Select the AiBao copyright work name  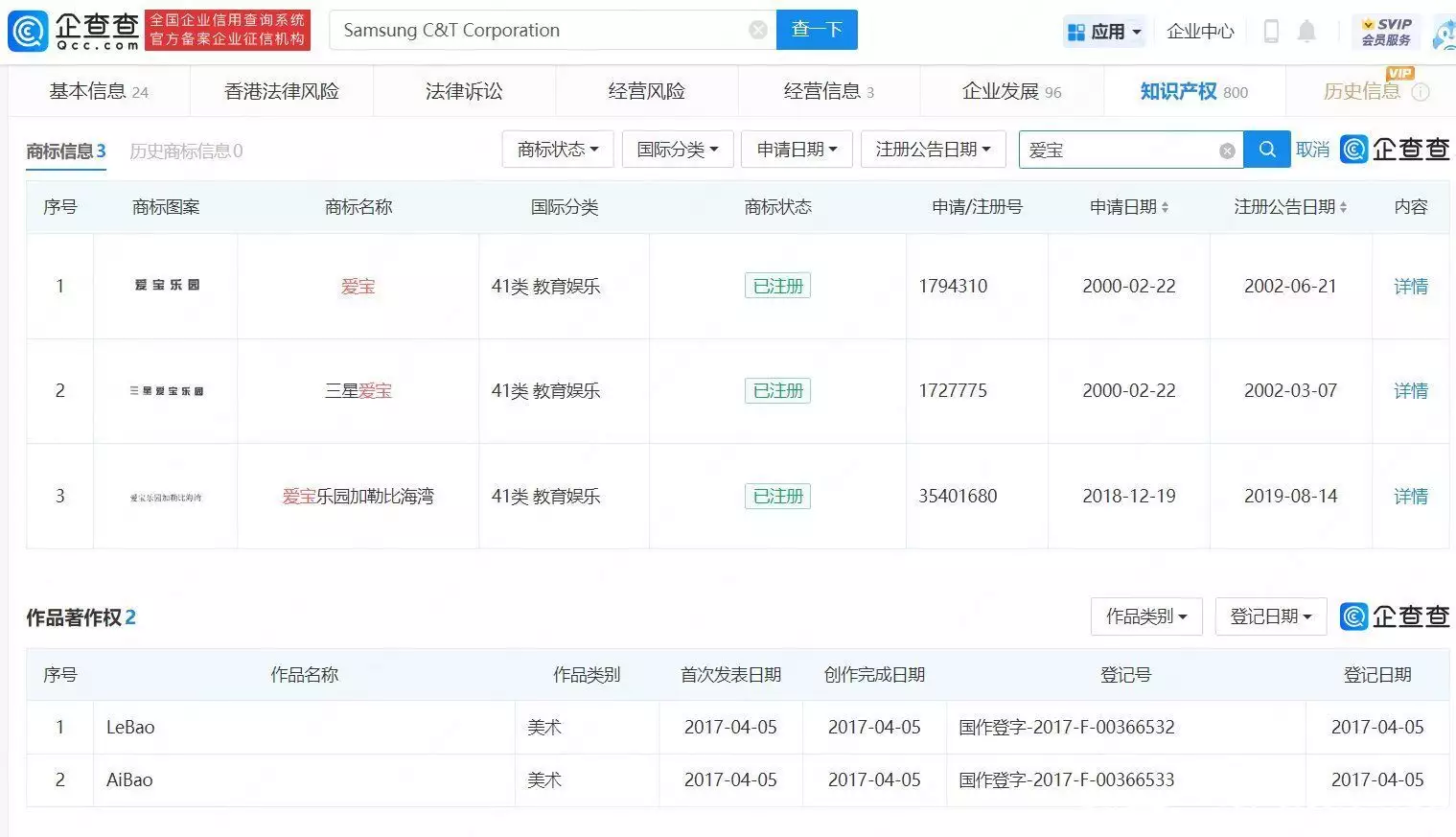pos(129,779)
